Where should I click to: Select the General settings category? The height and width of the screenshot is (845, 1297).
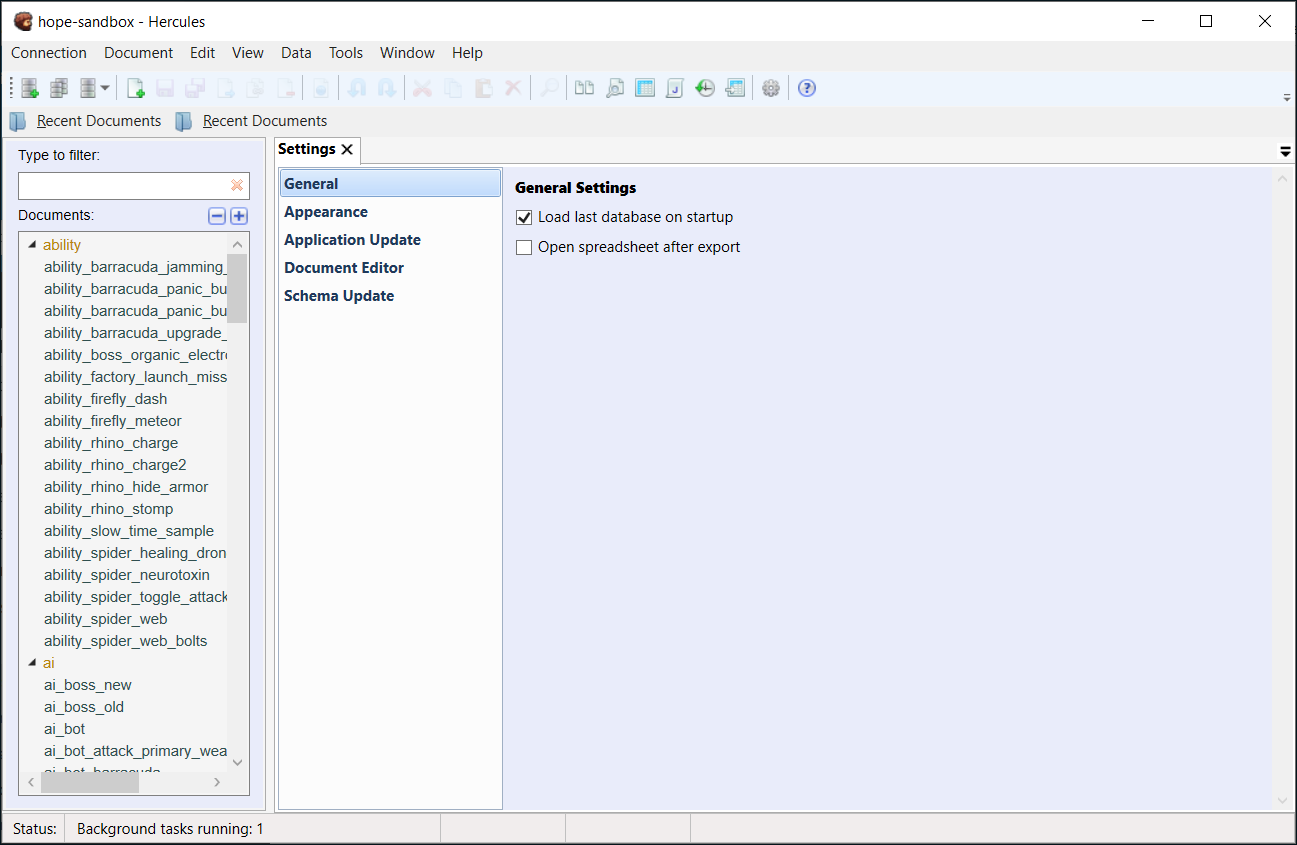pyautogui.click(x=390, y=184)
